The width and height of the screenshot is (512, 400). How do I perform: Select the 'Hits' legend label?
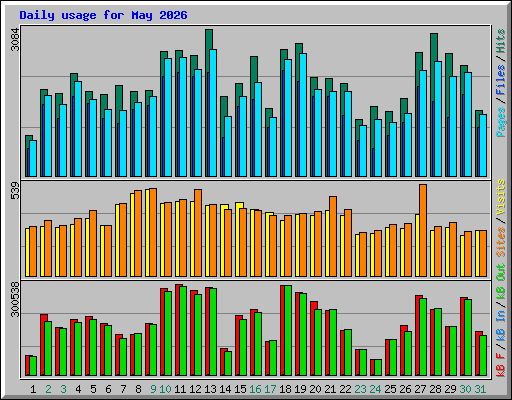click(500, 41)
